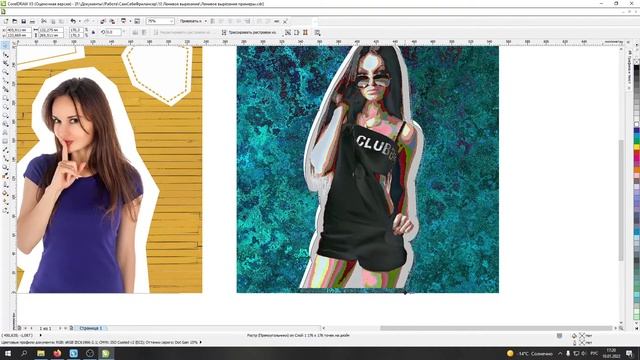
Task: Toggle the Lock ratio padlock
Action: click(93, 32)
